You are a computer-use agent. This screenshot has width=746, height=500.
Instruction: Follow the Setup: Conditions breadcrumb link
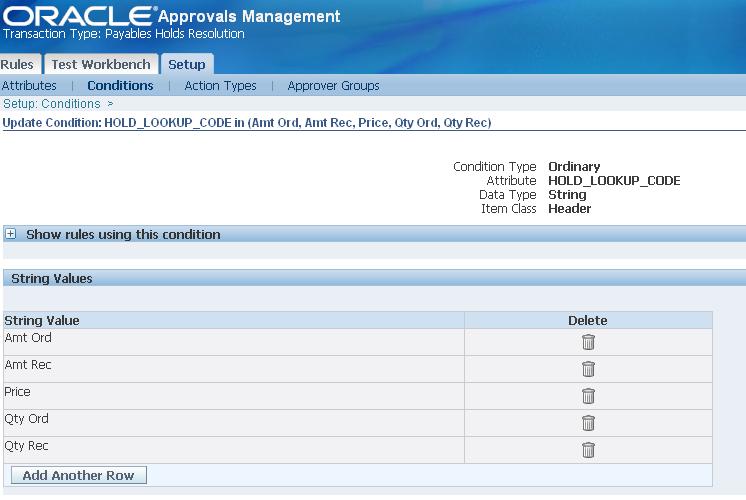[x=52, y=104]
